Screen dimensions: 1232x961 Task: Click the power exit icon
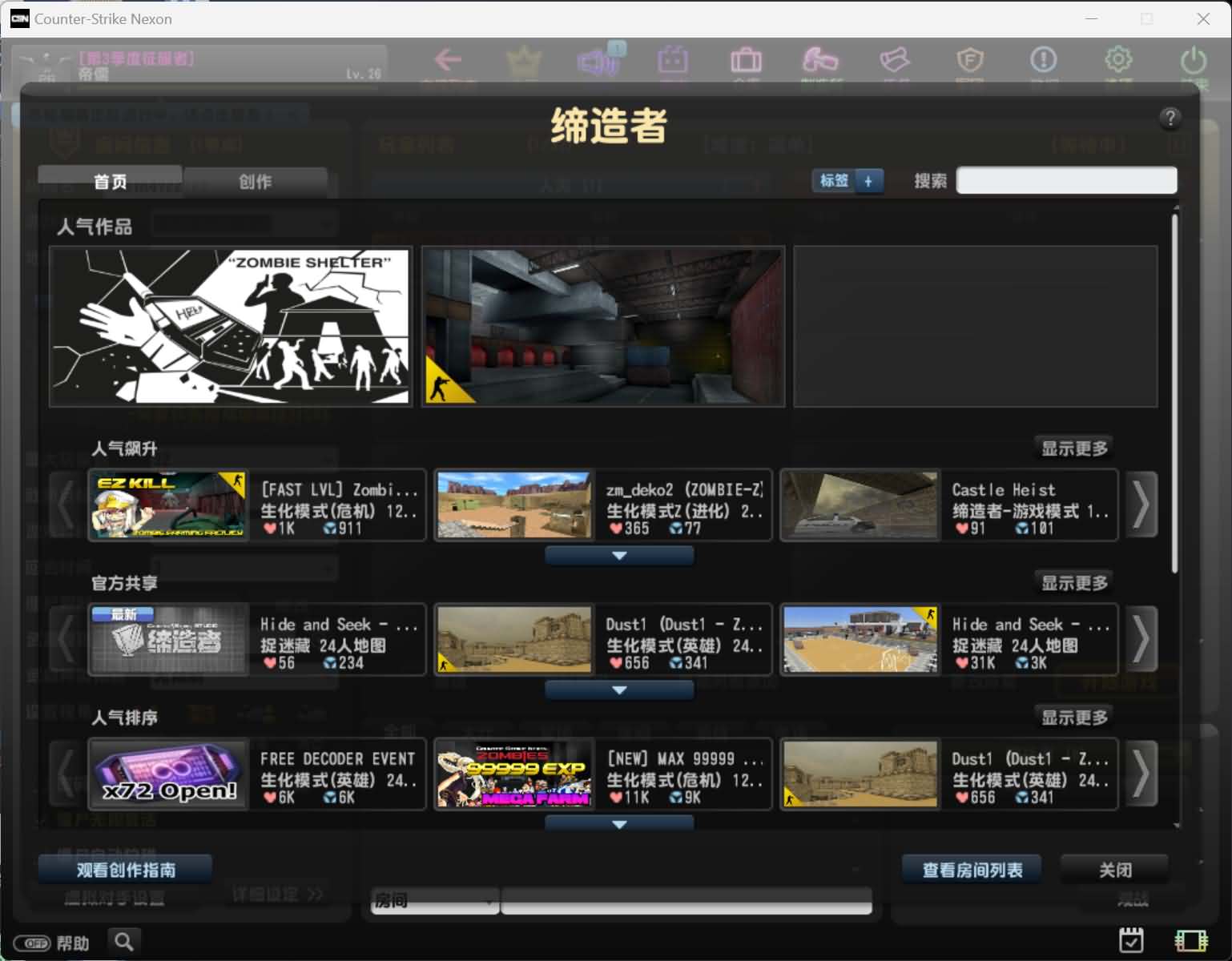pos(1193,60)
